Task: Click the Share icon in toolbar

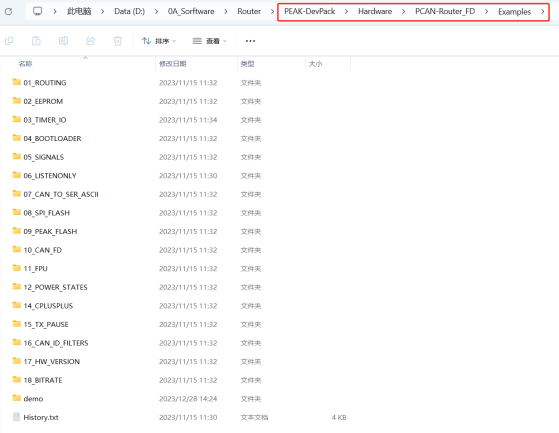Action: (91, 41)
